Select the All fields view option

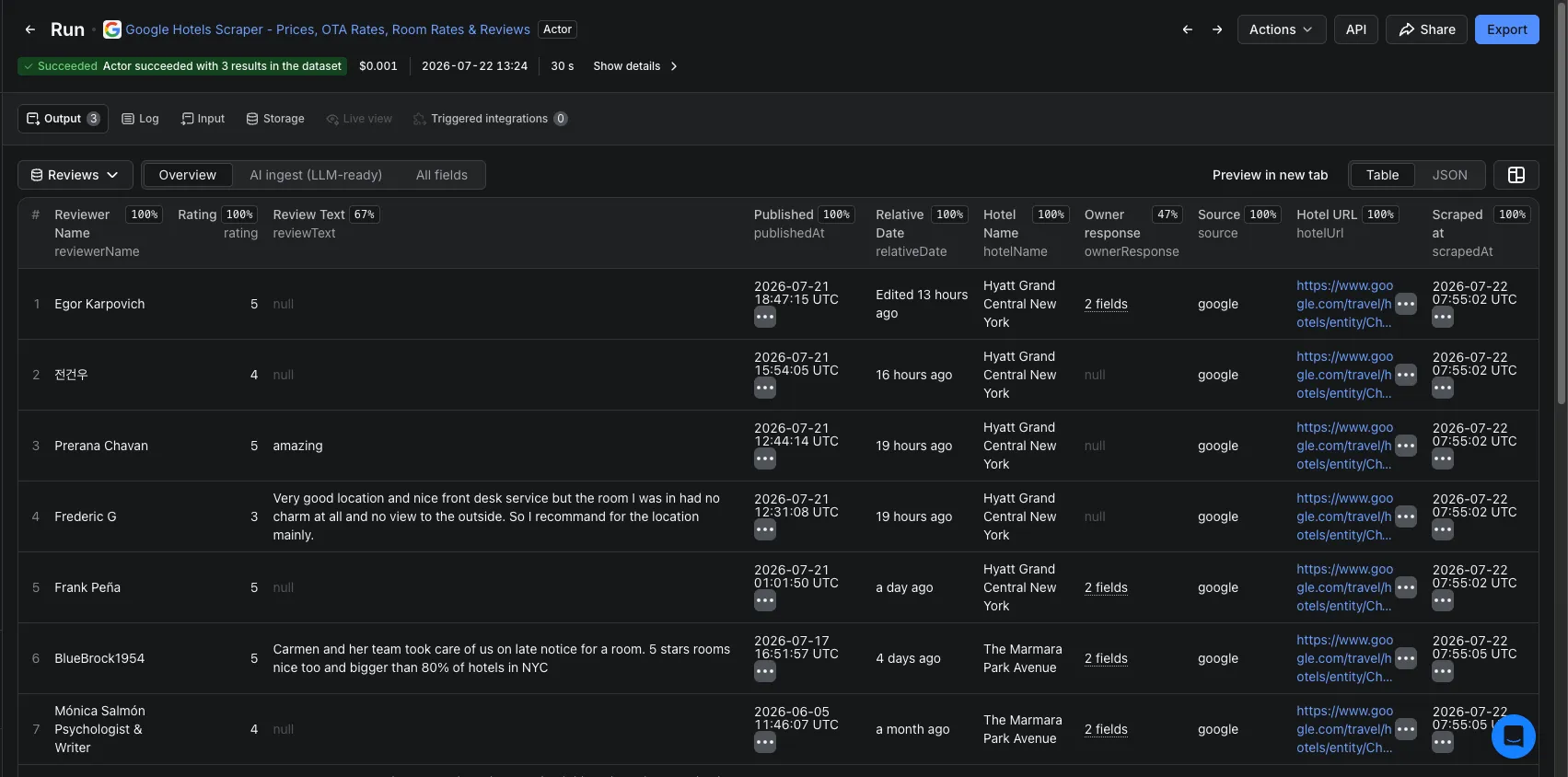click(x=442, y=175)
